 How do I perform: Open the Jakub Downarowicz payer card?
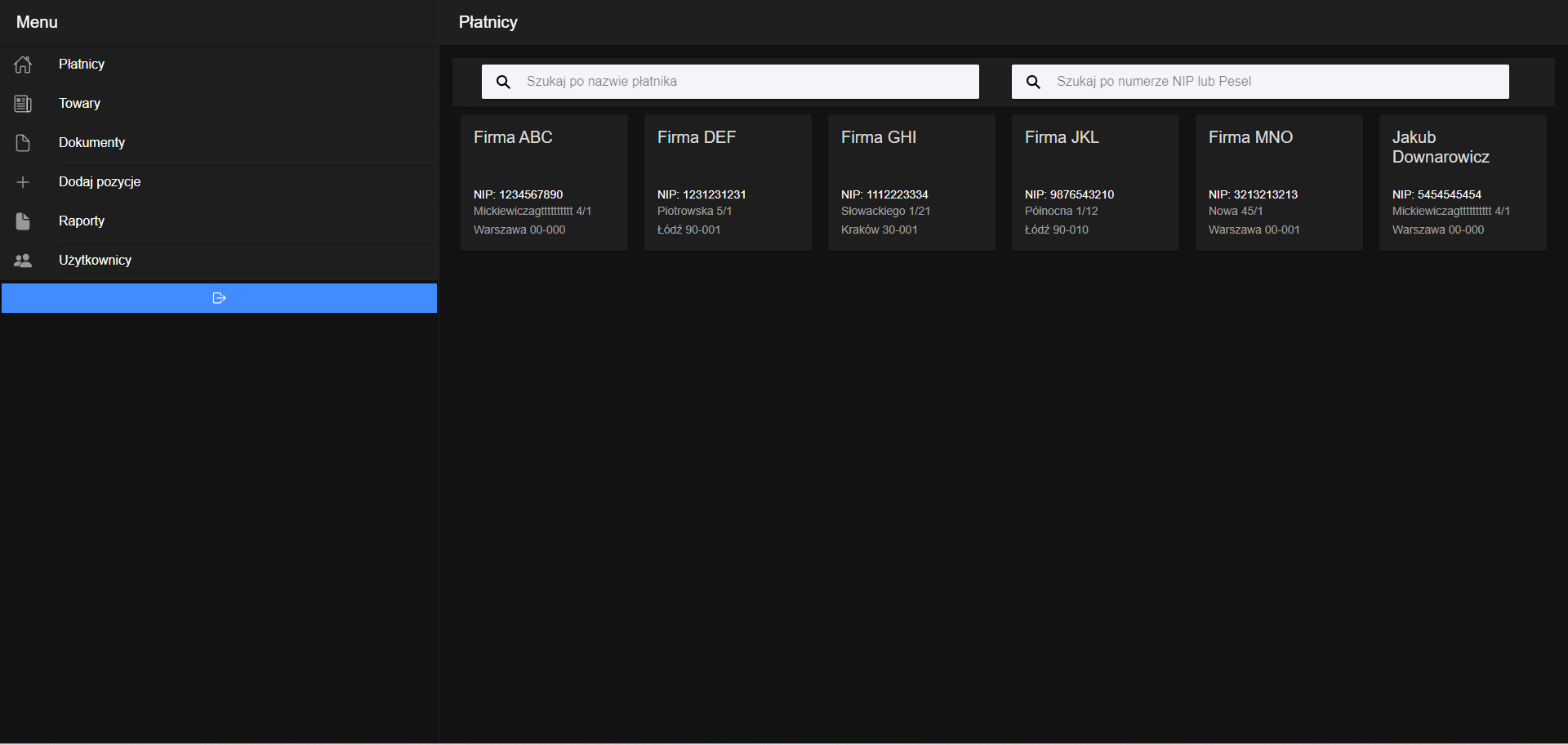(1462, 181)
